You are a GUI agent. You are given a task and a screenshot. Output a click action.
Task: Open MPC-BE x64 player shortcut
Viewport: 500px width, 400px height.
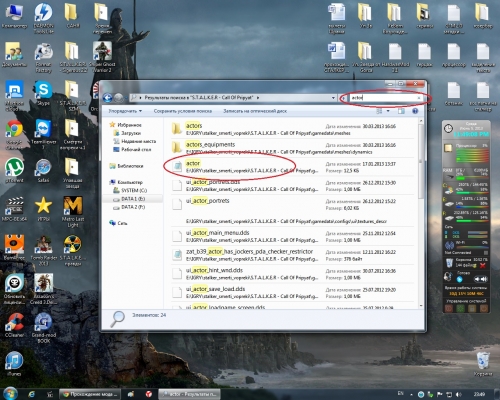pyautogui.click(x=14, y=209)
